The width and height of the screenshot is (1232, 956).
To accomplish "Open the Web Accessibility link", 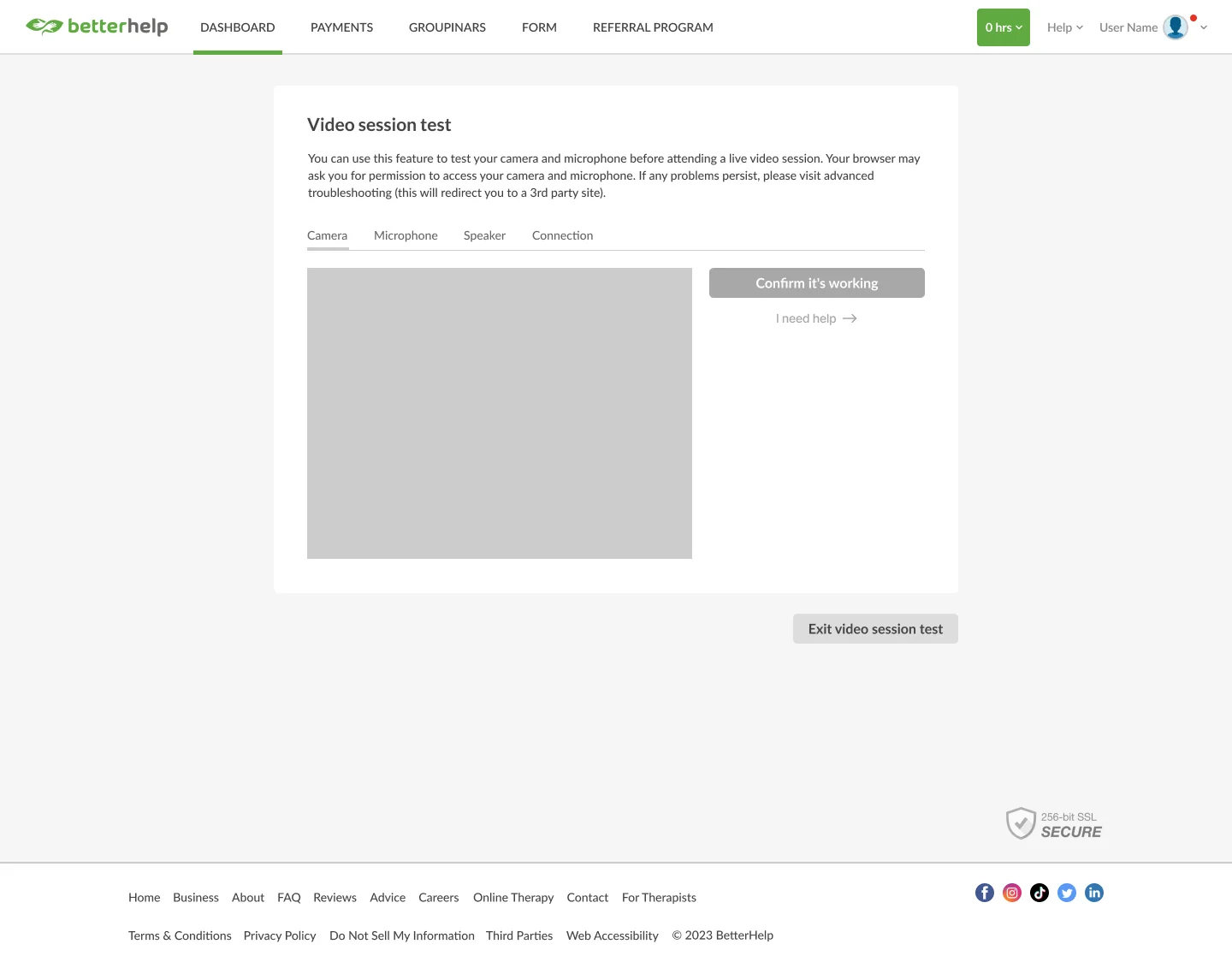I will point(613,935).
